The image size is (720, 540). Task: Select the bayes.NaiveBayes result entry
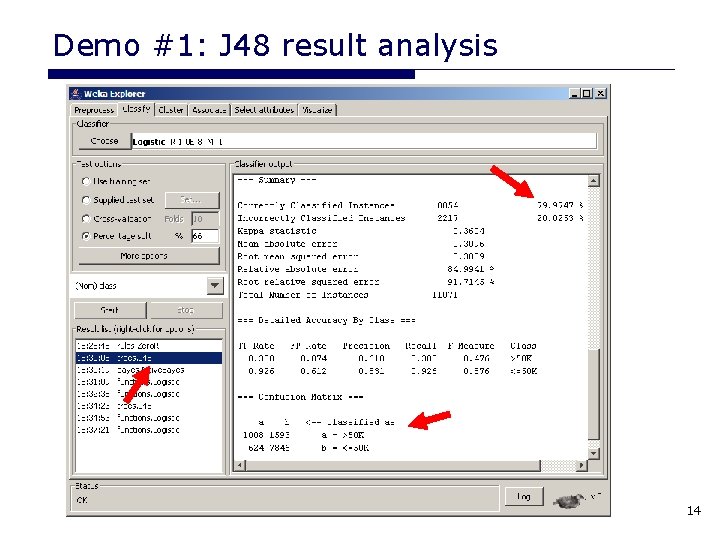pyautogui.click(x=148, y=370)
